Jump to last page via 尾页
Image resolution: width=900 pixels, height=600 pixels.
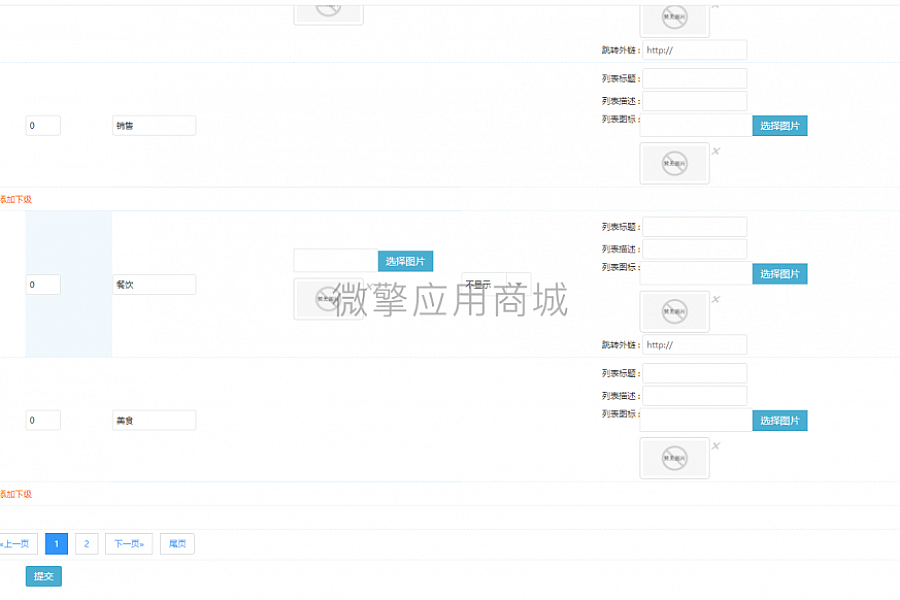(x=177, y=544)
